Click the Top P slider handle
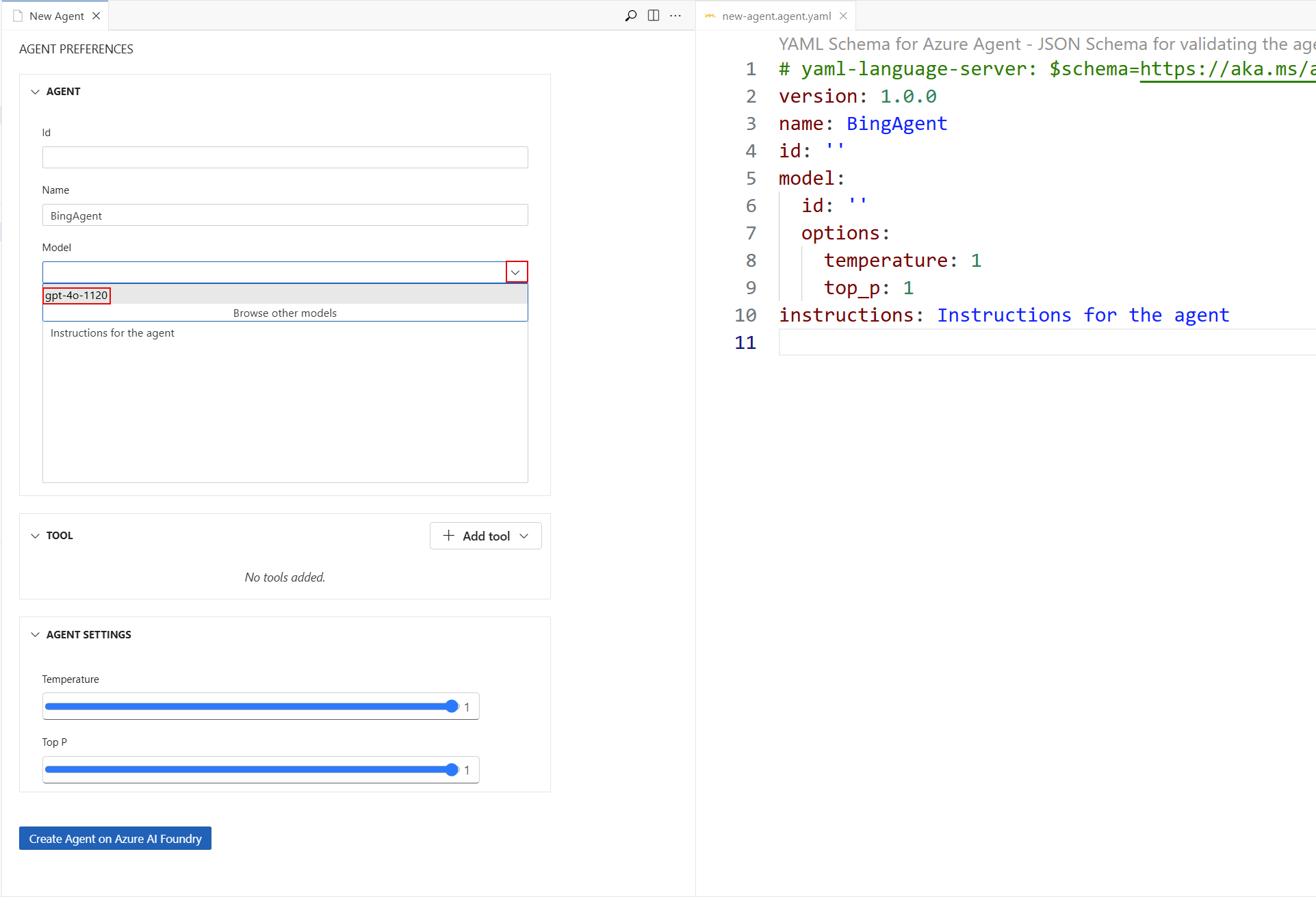The height and width of the screenshot is (897, 1316). pos(452,770)
